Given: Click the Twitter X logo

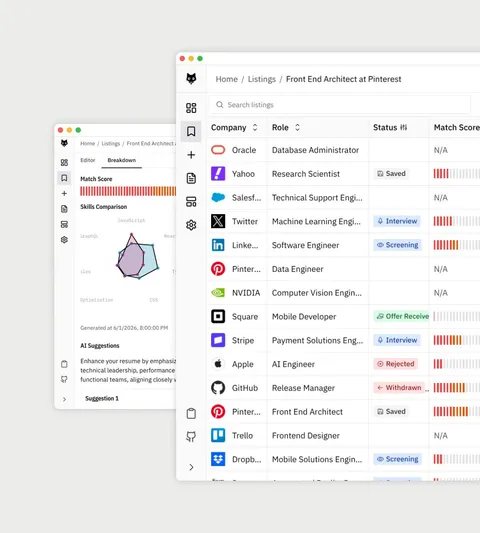Looking at the screenshot, I should tap(218, 221).
